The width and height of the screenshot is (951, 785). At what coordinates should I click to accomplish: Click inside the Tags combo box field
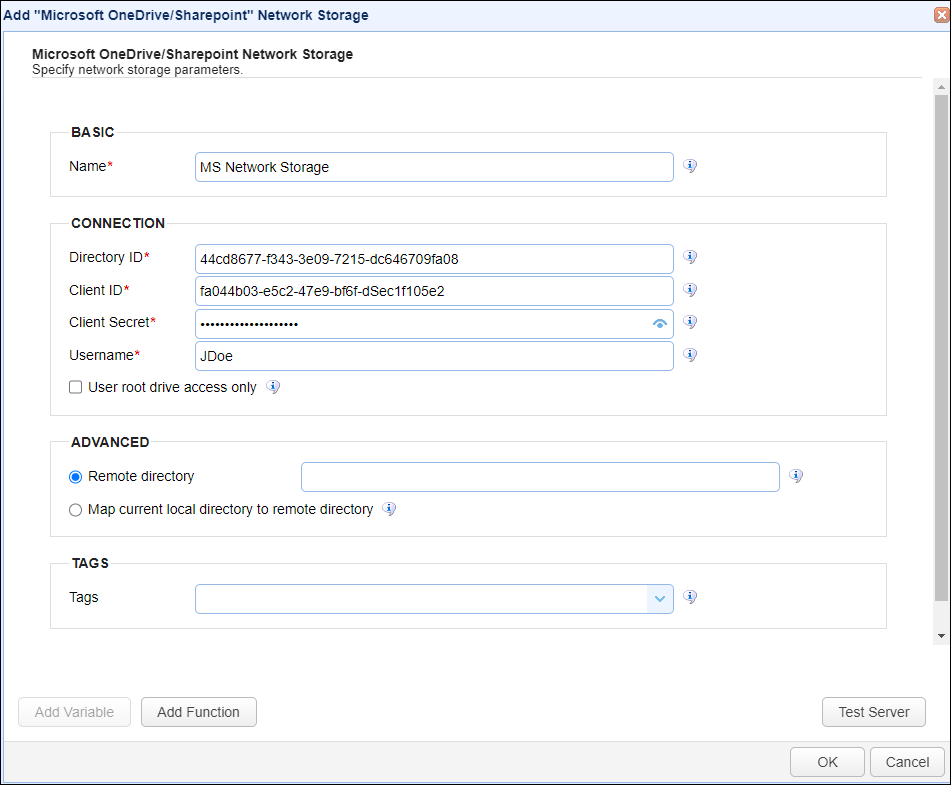(422, 599)
